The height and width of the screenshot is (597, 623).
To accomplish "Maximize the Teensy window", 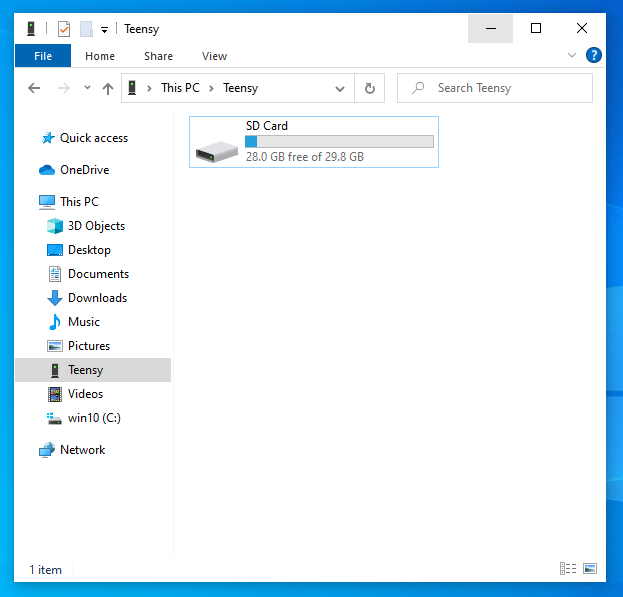I will tap(536, 28).
